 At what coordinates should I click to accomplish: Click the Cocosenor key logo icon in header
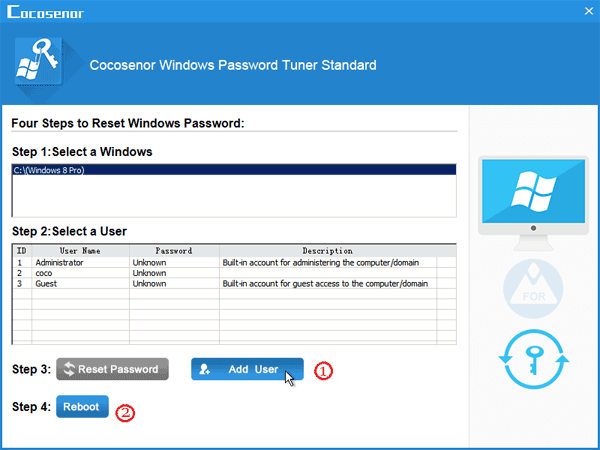38,61
